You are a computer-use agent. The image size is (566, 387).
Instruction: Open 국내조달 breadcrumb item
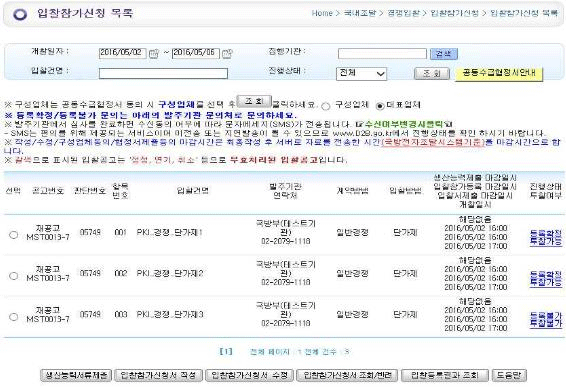point(360,13)
